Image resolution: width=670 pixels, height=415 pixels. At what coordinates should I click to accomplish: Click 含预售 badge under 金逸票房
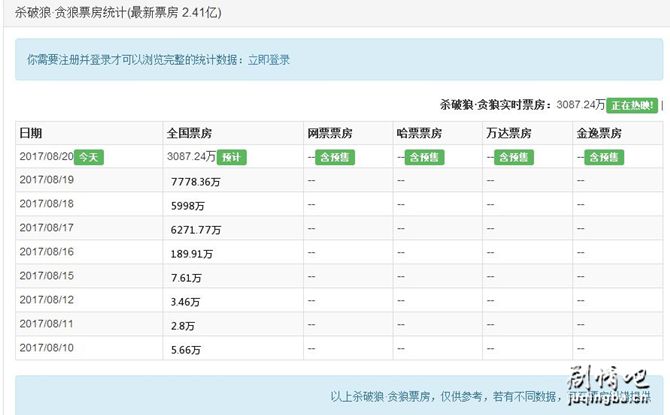pyautogui.click(x=604, y=157)
